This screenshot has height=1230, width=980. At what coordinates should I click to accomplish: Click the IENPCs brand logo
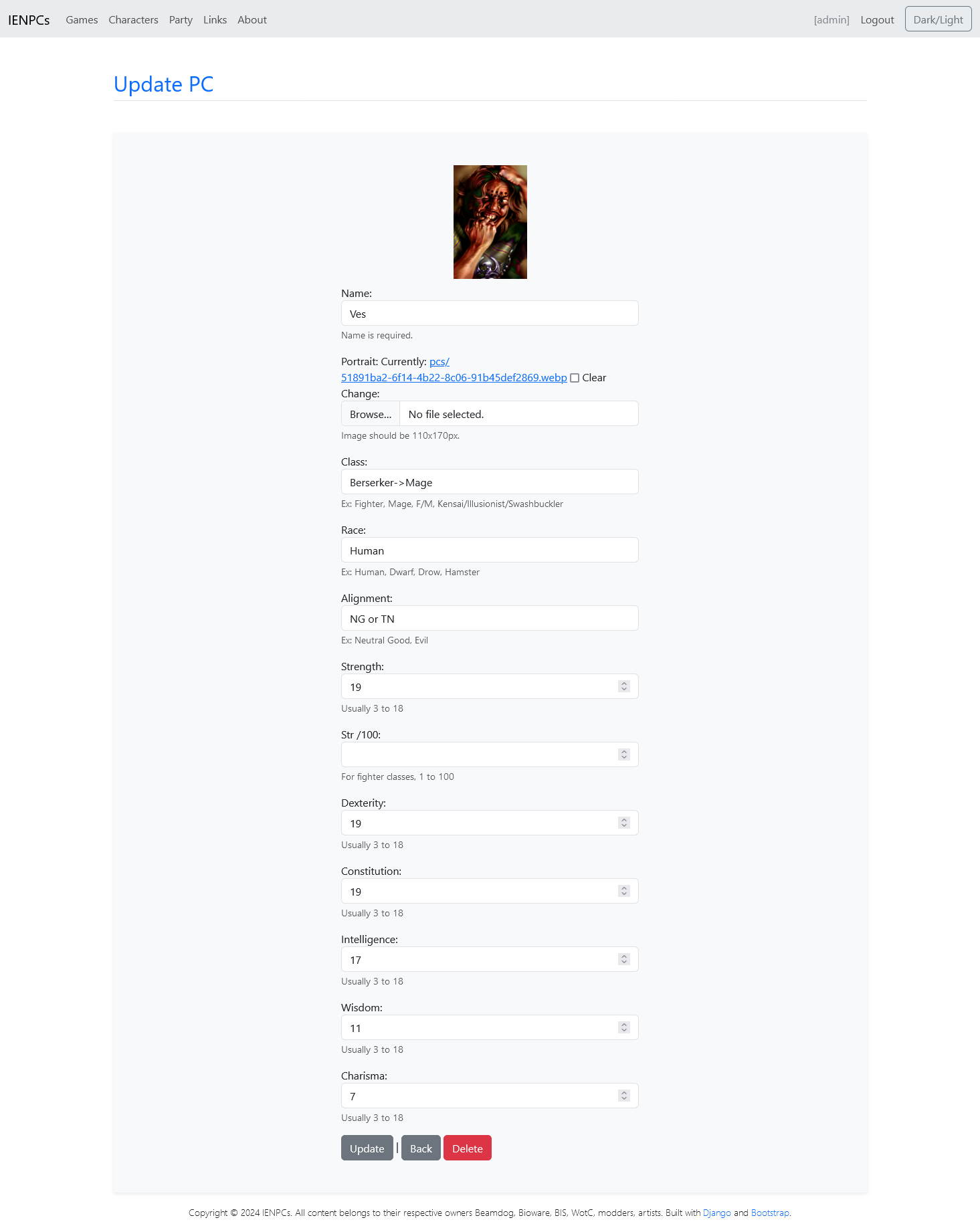[x=29, y=20]
